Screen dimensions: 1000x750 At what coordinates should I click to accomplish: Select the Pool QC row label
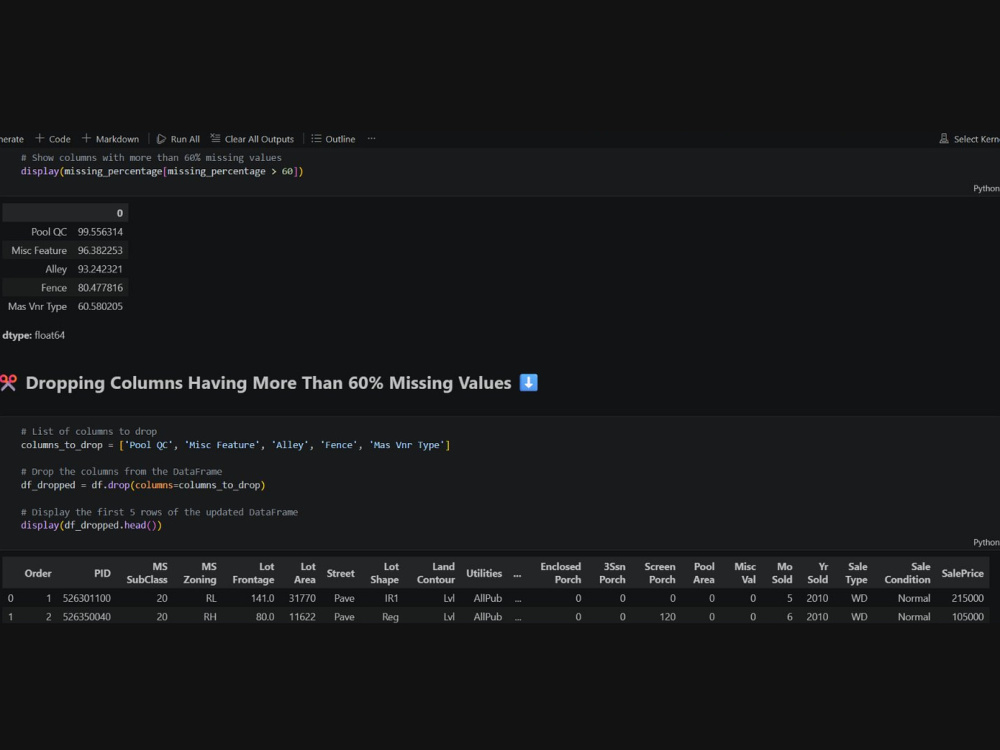(49, 232)
